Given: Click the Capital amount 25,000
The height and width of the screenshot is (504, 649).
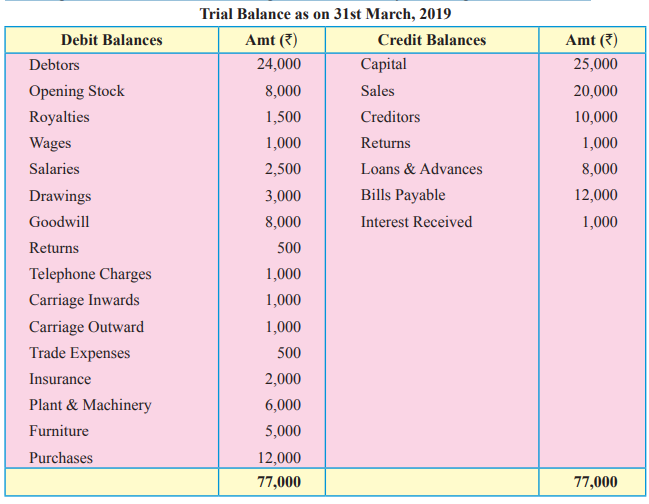Looking at the screenshot, I should 595,64.
